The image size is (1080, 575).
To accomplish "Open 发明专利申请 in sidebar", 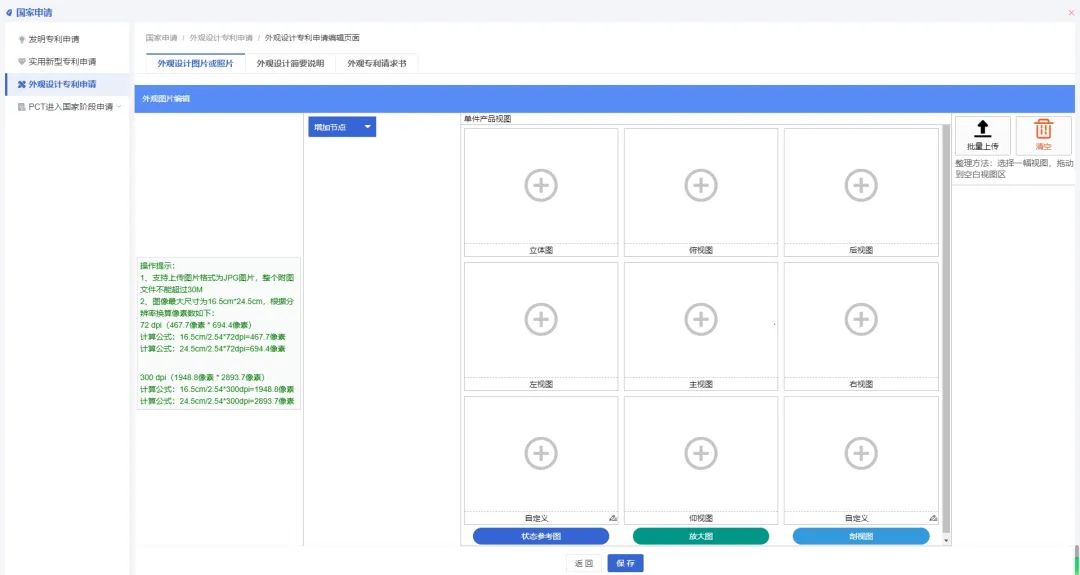I will point(67,39).
